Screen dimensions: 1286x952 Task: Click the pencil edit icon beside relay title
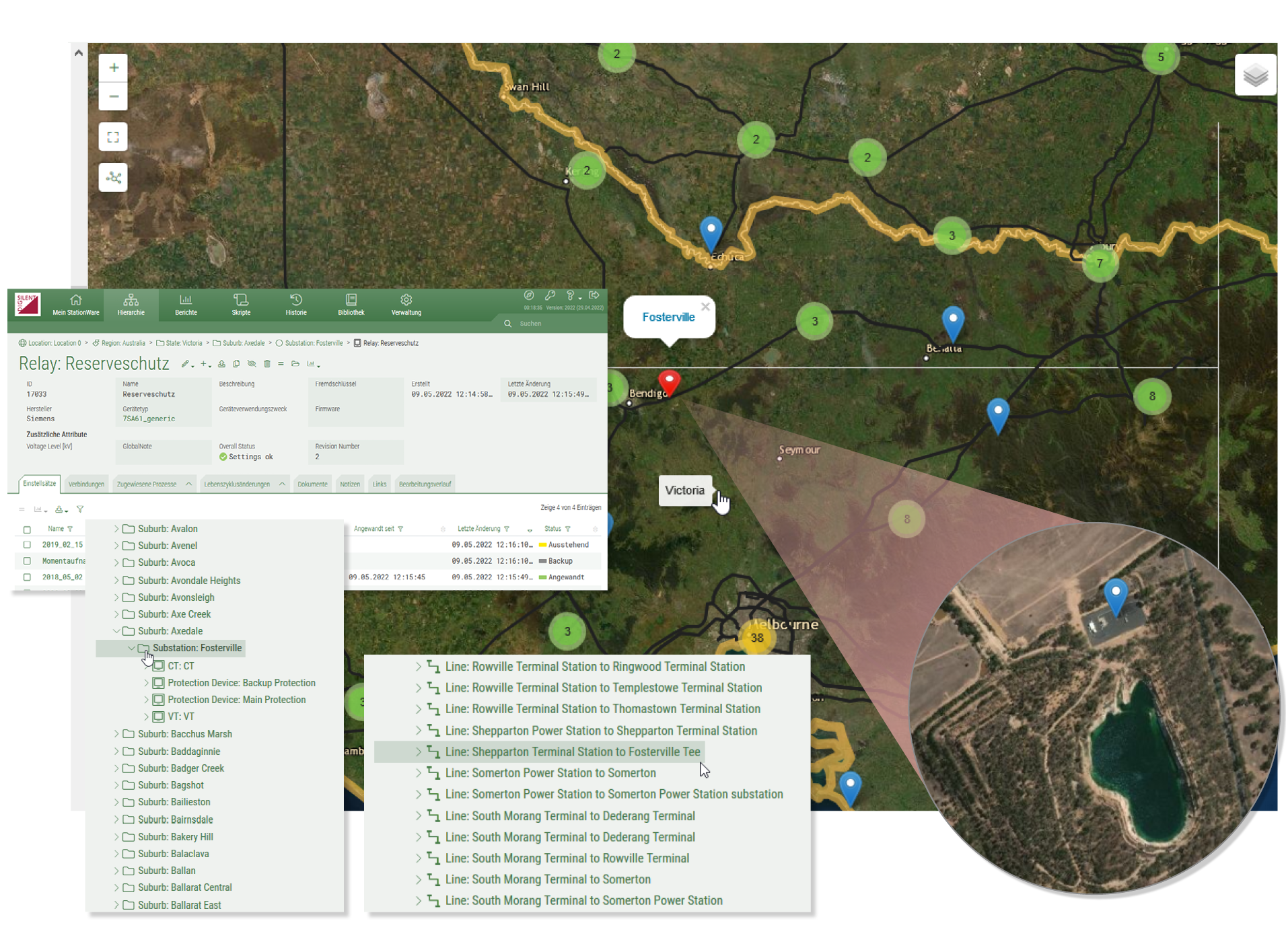(185, 364)
